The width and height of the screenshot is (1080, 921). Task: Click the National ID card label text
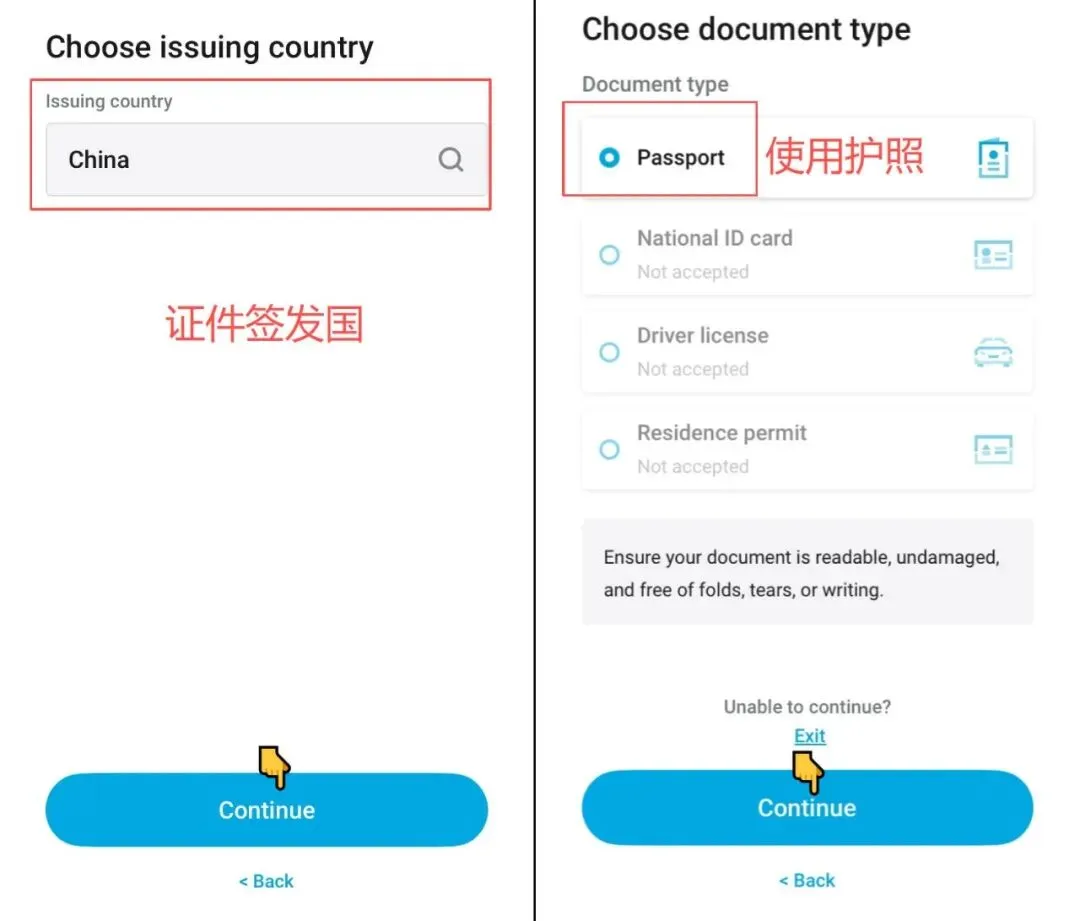[x=715, y=238]
